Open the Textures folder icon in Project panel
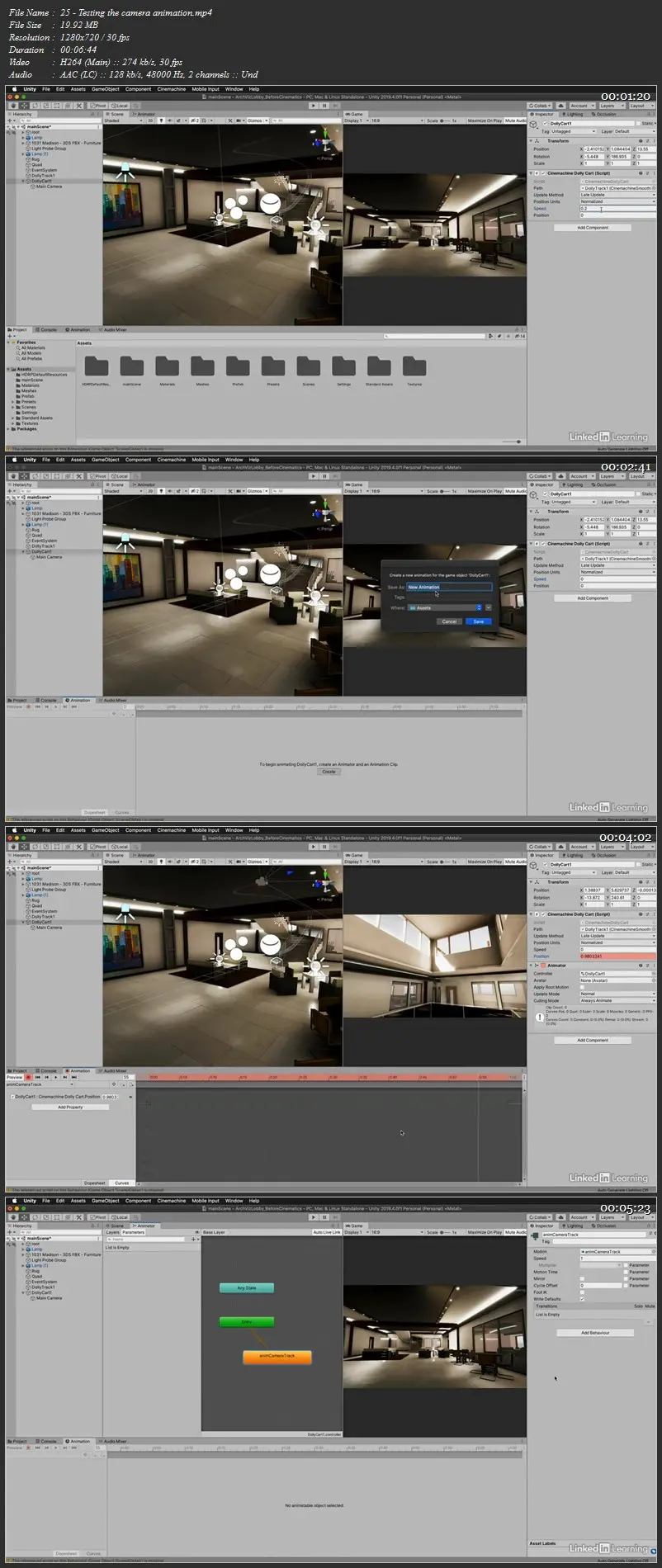Screen dimensions: 662x1568 414,366
